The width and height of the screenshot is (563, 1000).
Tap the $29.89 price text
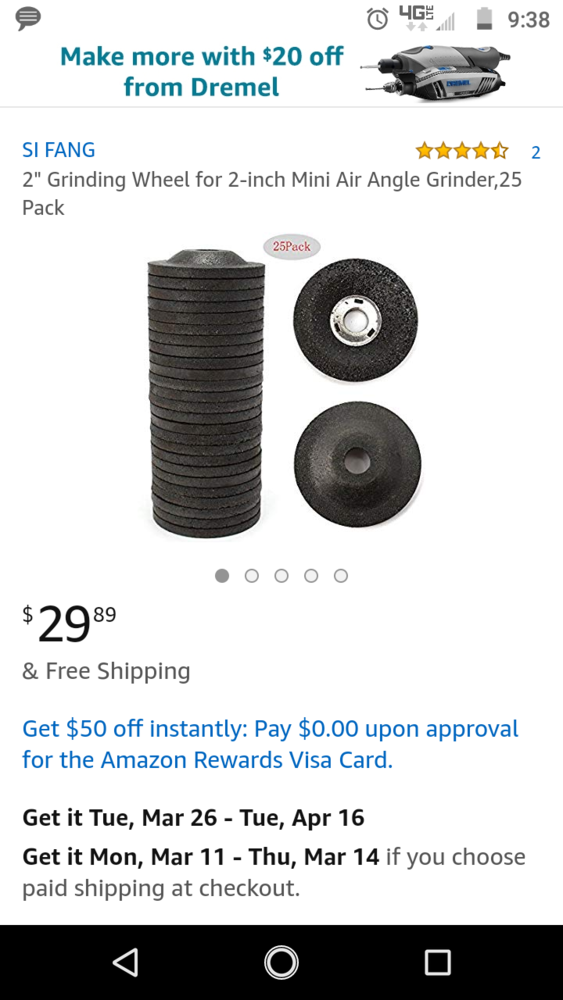[x=69, y=624]
